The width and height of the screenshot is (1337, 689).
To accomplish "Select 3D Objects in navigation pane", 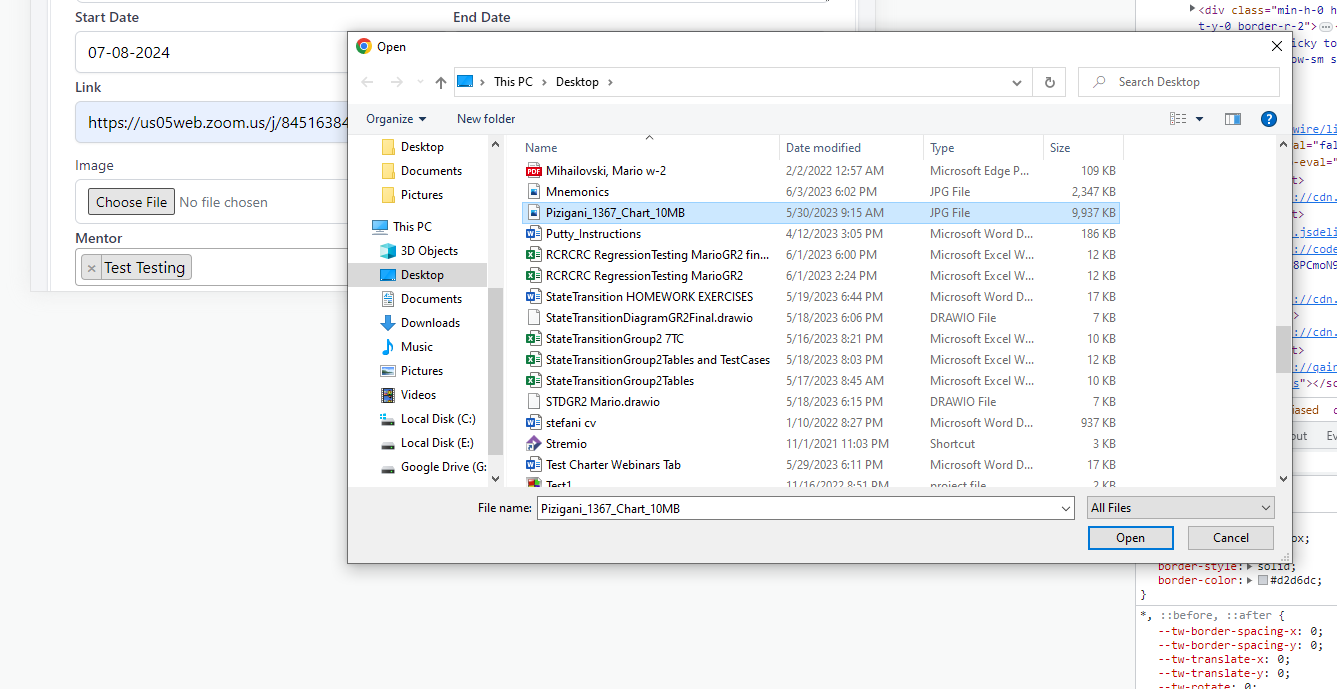I will pos(429,251).
